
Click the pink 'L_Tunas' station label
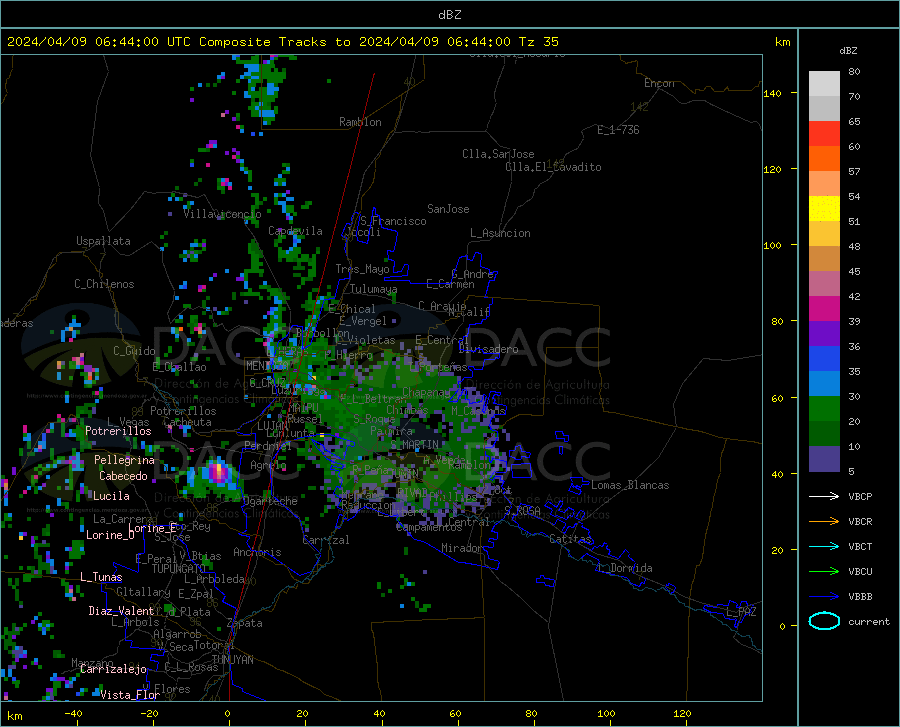[101, 577]
